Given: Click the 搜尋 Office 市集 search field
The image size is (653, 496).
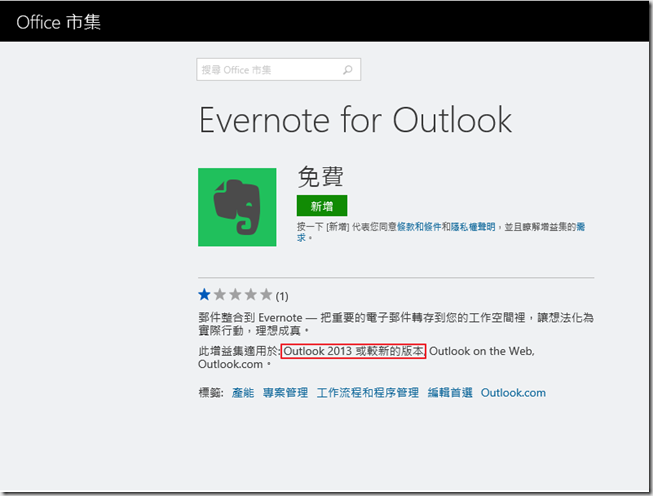Looking at the screenshot, I should pyautogui.click(x=268, y=70).
